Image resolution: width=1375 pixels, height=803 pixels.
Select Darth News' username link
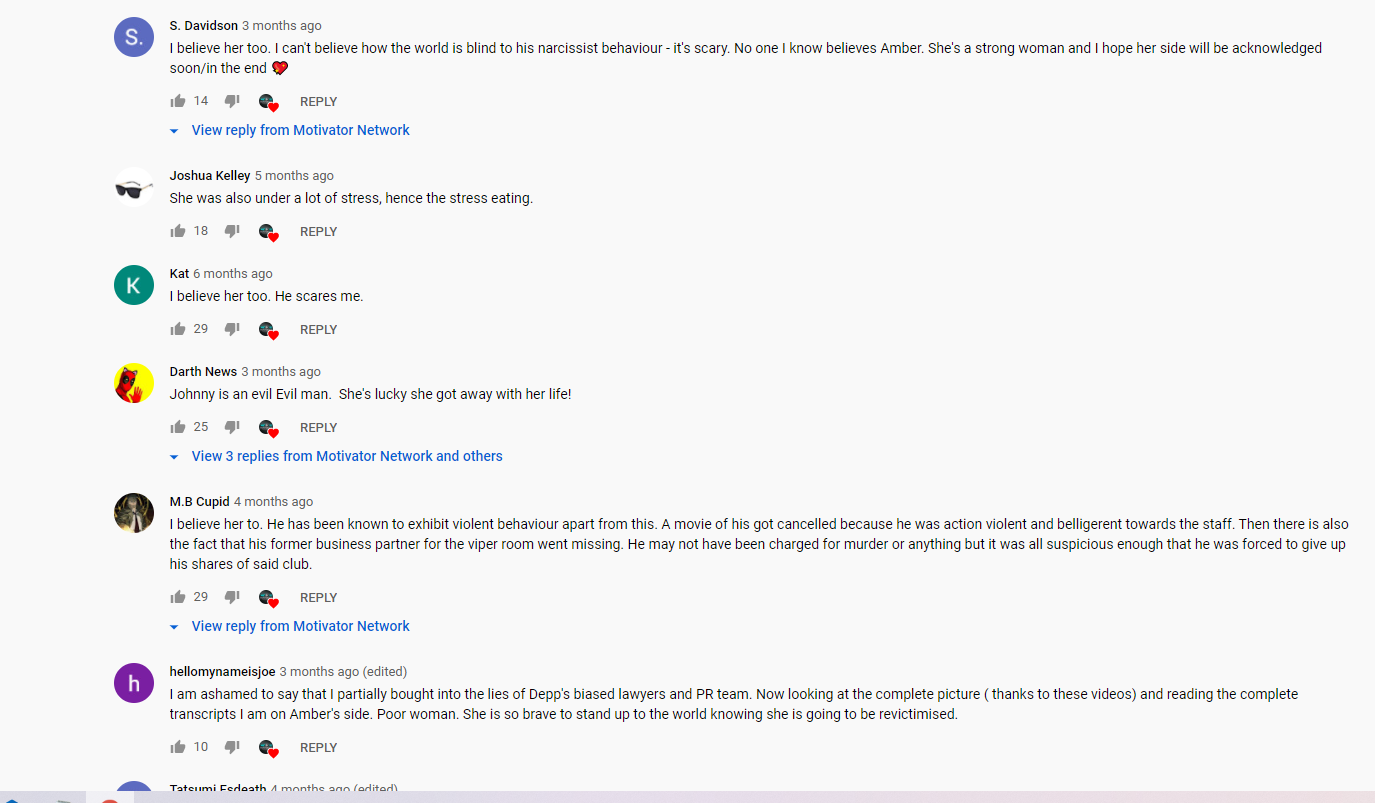tap(203, 371)
